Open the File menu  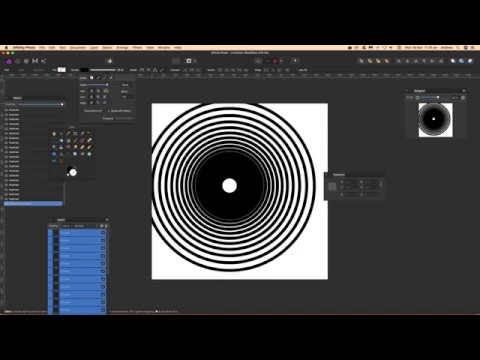[42, 48]
